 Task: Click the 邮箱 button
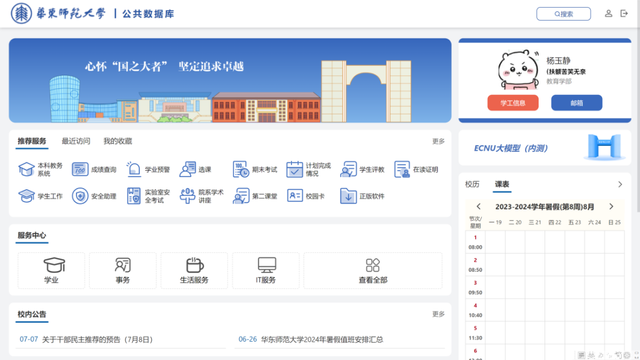(576, 103)
